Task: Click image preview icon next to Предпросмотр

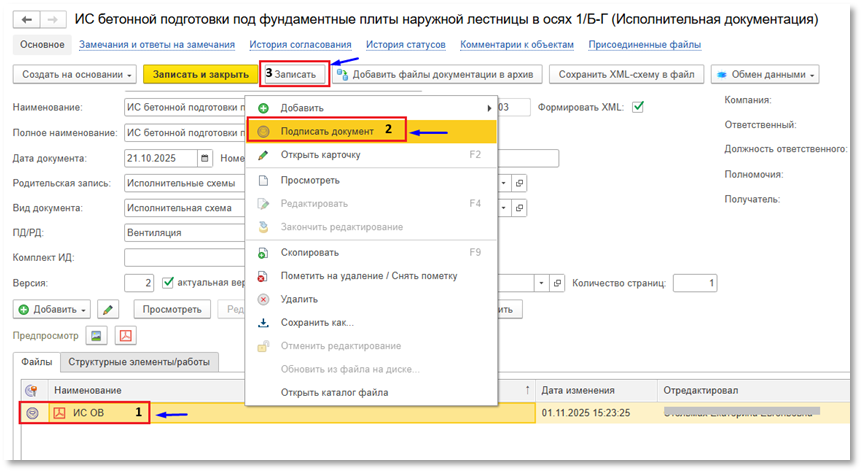Action: [x=97, y=335]
